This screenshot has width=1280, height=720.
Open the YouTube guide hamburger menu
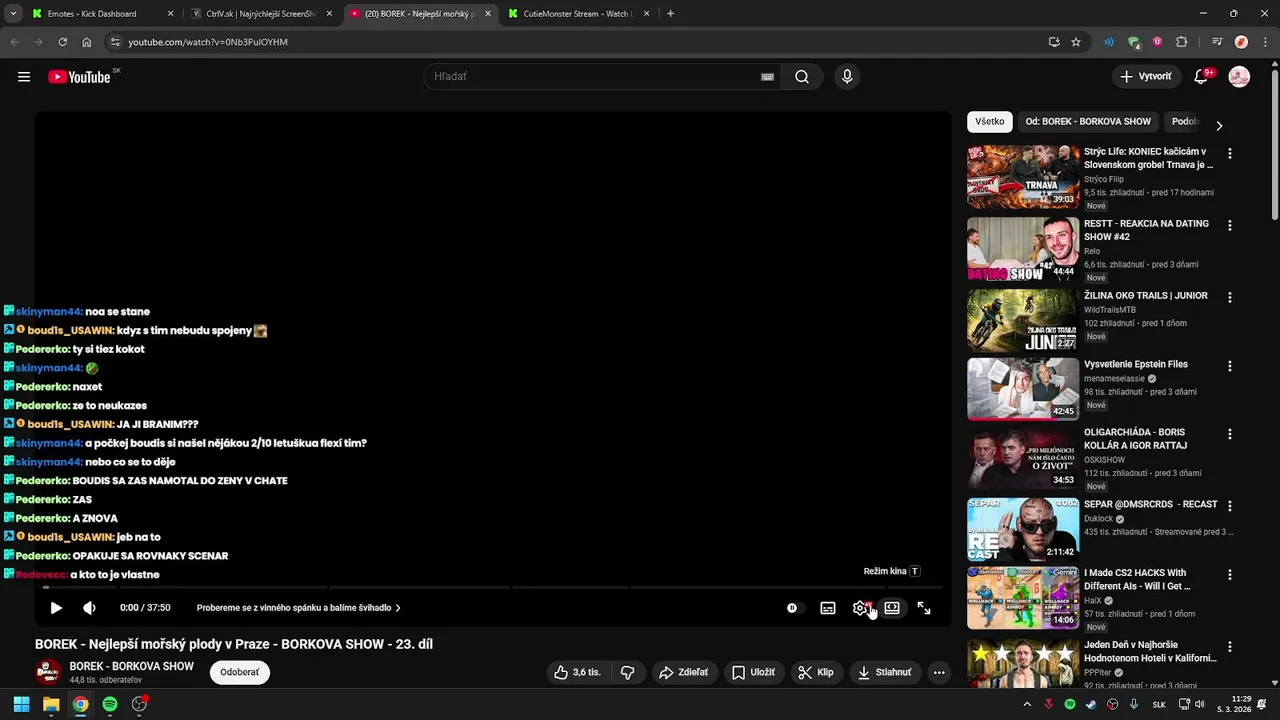click(x=24, y=77)
